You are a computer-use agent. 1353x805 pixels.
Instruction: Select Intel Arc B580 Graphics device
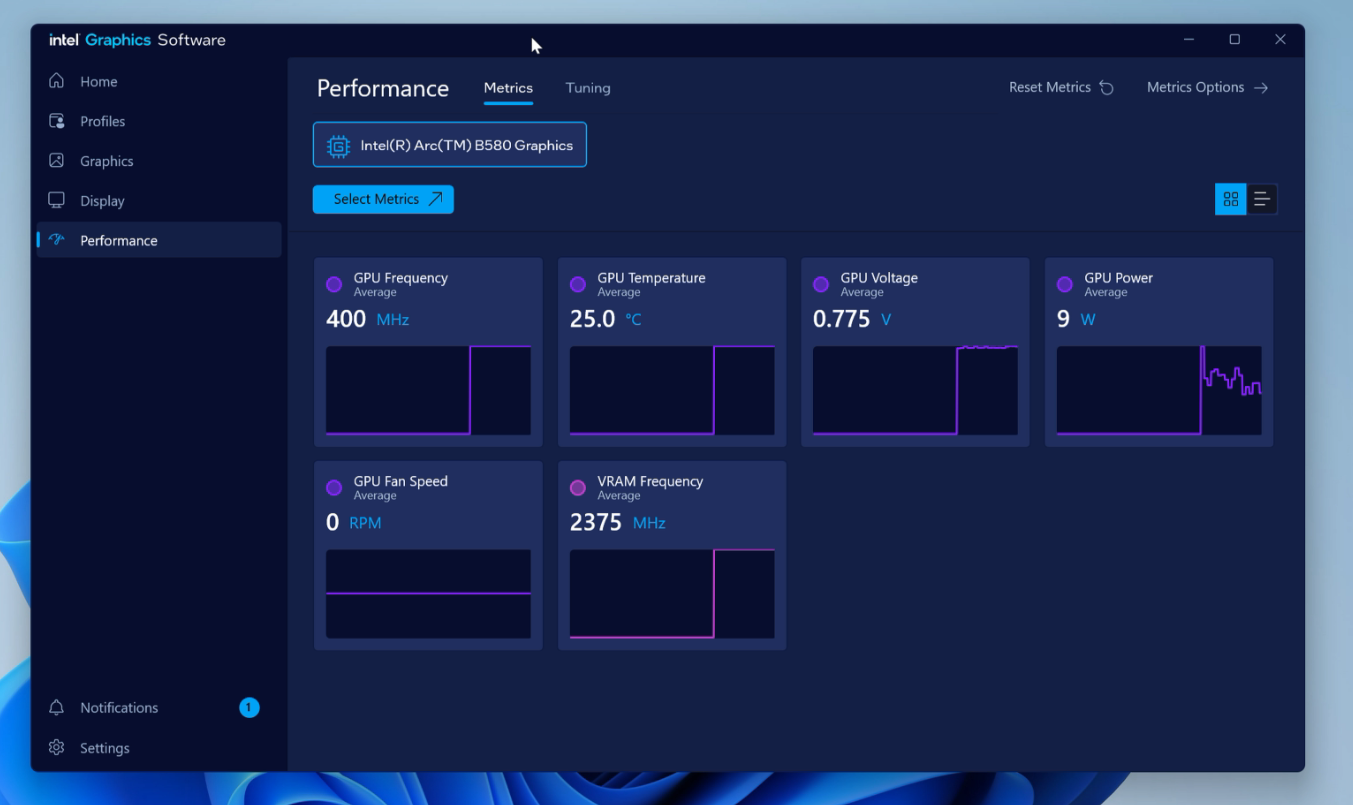[450, 145]
